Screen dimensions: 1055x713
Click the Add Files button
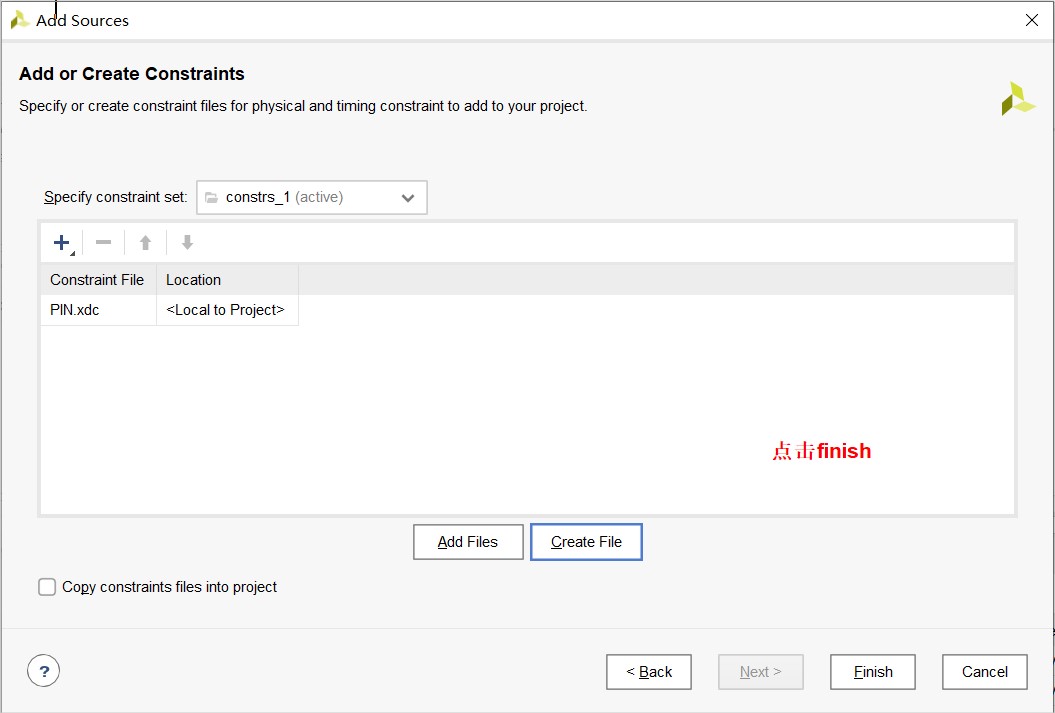[468, 542]
